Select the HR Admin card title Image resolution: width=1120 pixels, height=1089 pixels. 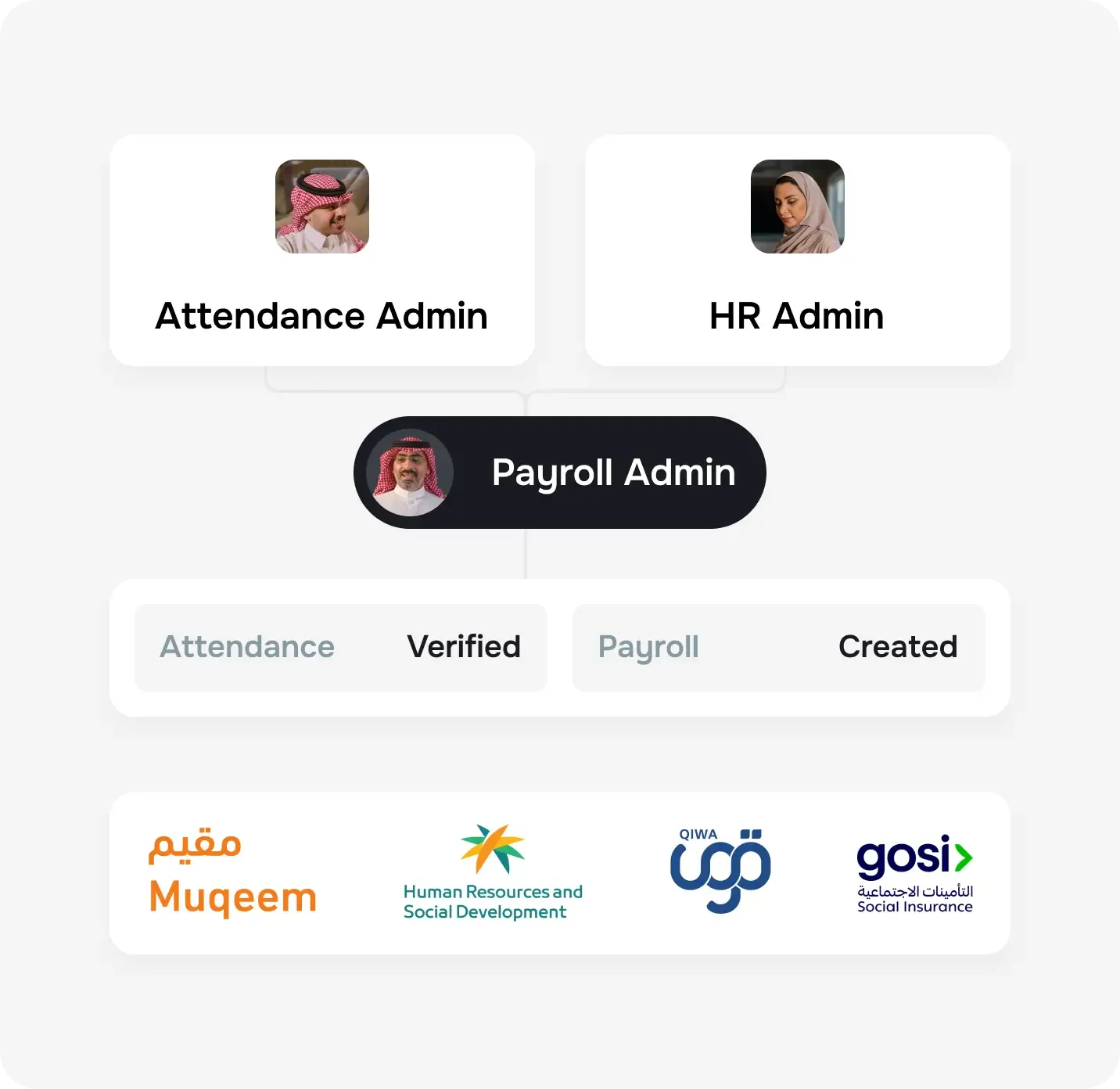pos(796,316)
